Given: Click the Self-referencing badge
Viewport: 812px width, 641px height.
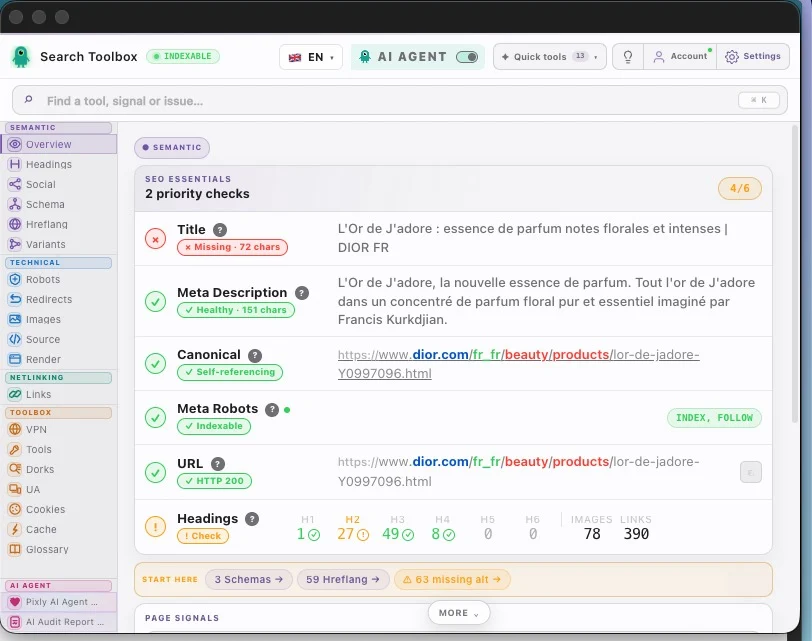Looking at the screenshot, I should point(230,372).
